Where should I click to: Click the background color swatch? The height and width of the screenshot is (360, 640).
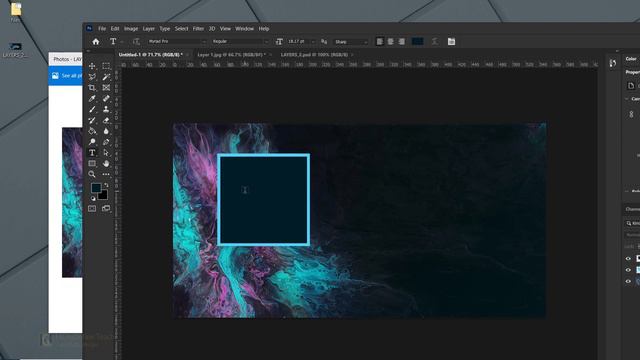(x=104, y=196)
